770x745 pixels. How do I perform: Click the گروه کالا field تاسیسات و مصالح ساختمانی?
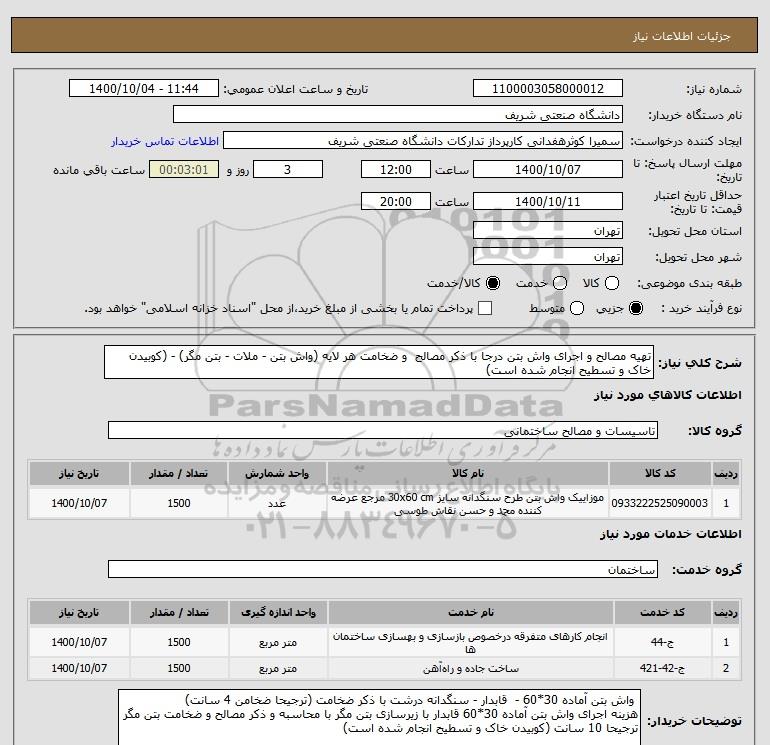(383, 430)
